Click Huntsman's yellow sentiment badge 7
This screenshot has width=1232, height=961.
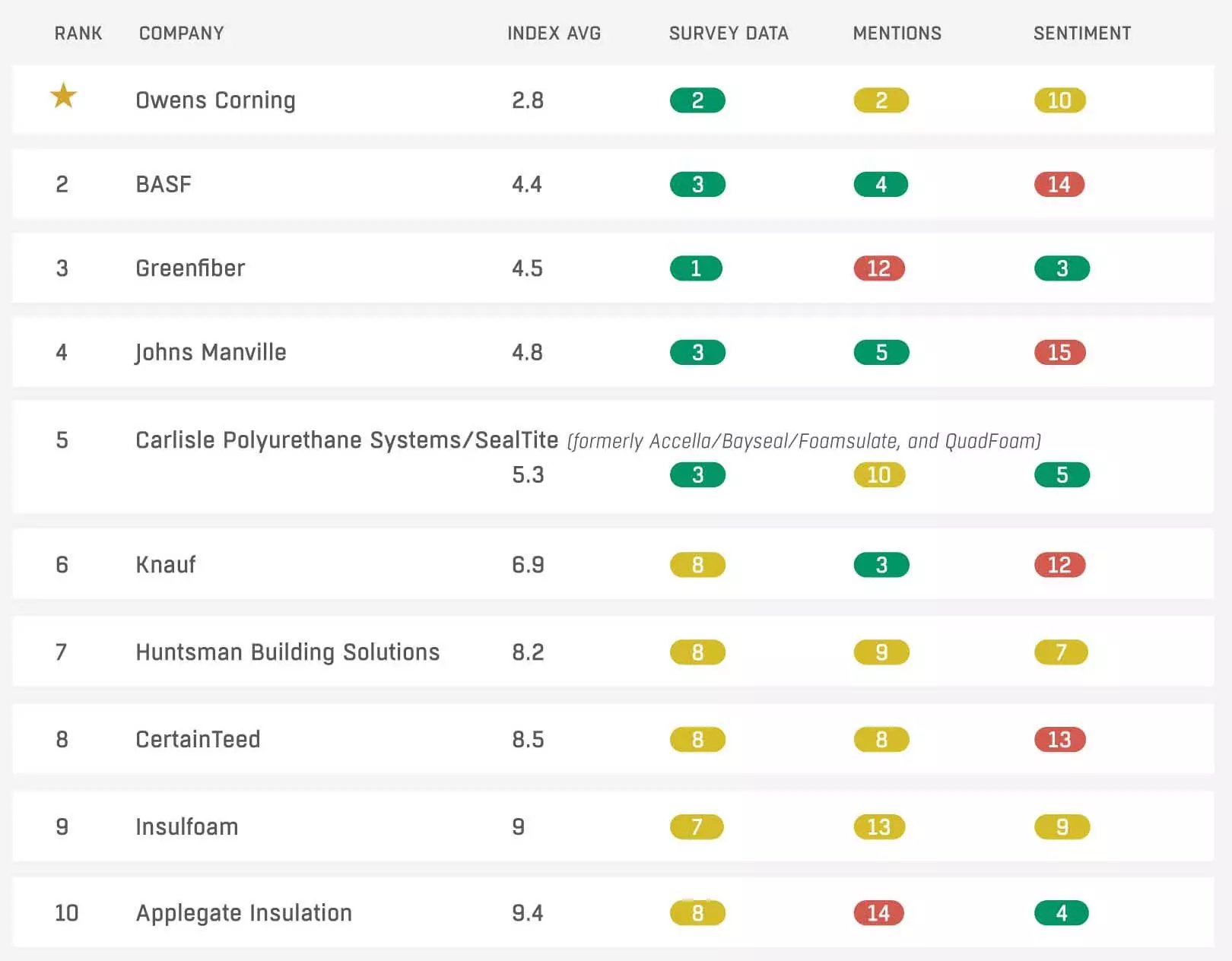(x=1061, y=652)
